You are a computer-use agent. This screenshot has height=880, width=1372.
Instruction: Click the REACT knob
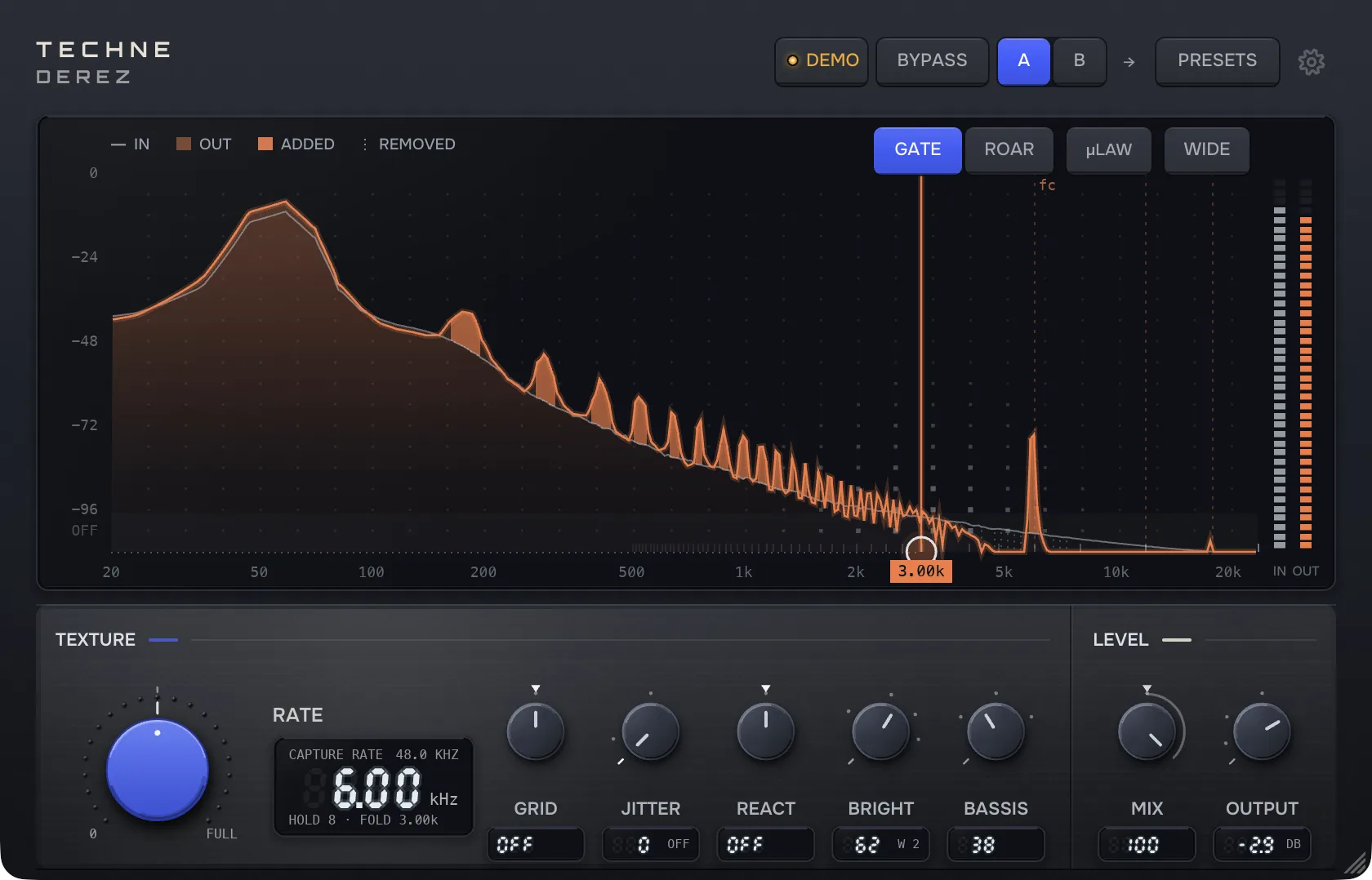tap(766, 731)
